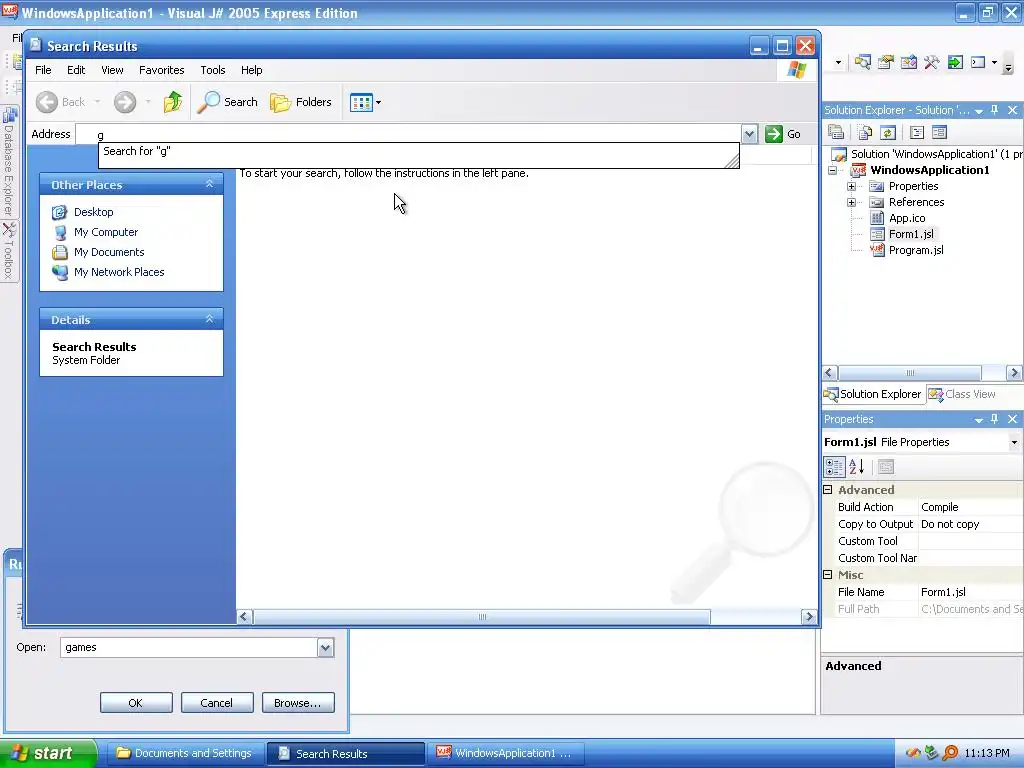Click the Command Window toolbar icon
1024x768 pixels.
pos(978,62)
